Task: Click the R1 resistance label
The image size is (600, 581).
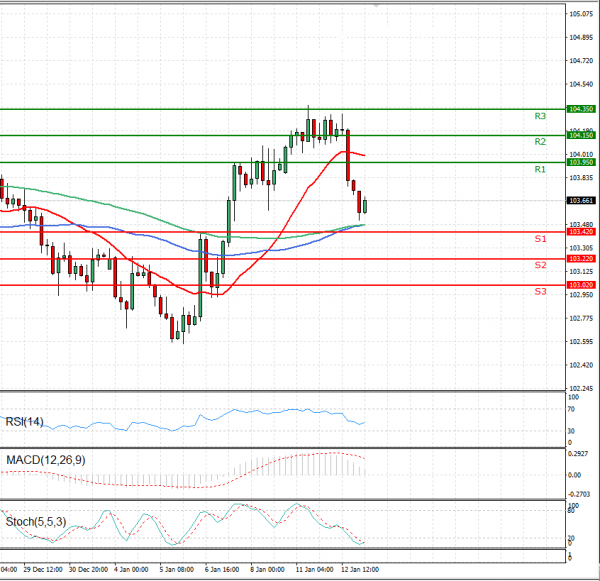Action: click(x=540, y=170)
